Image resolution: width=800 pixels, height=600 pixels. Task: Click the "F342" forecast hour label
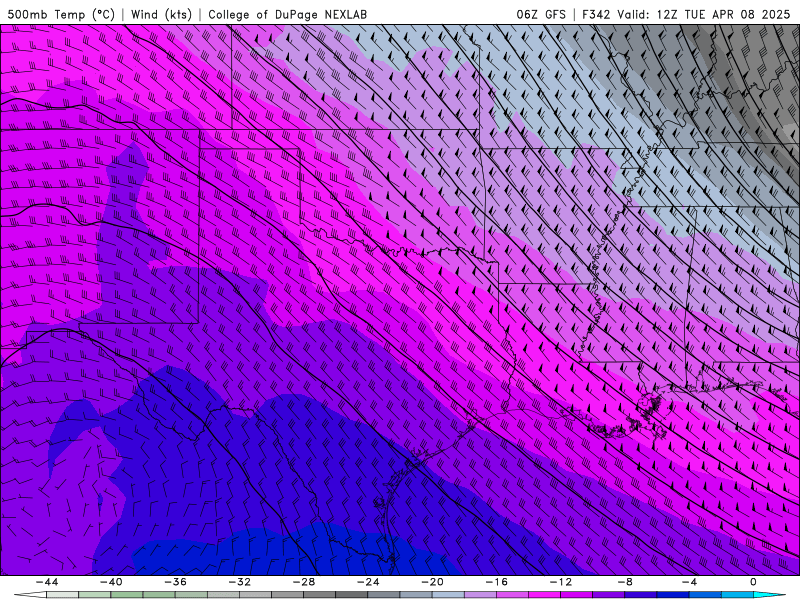click(596, 14)
